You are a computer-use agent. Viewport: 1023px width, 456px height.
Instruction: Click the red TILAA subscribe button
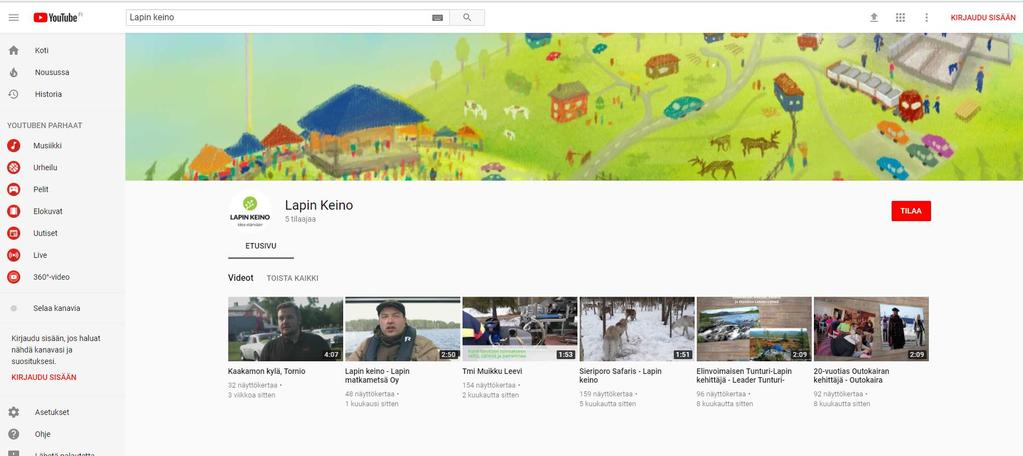[911, 211]
